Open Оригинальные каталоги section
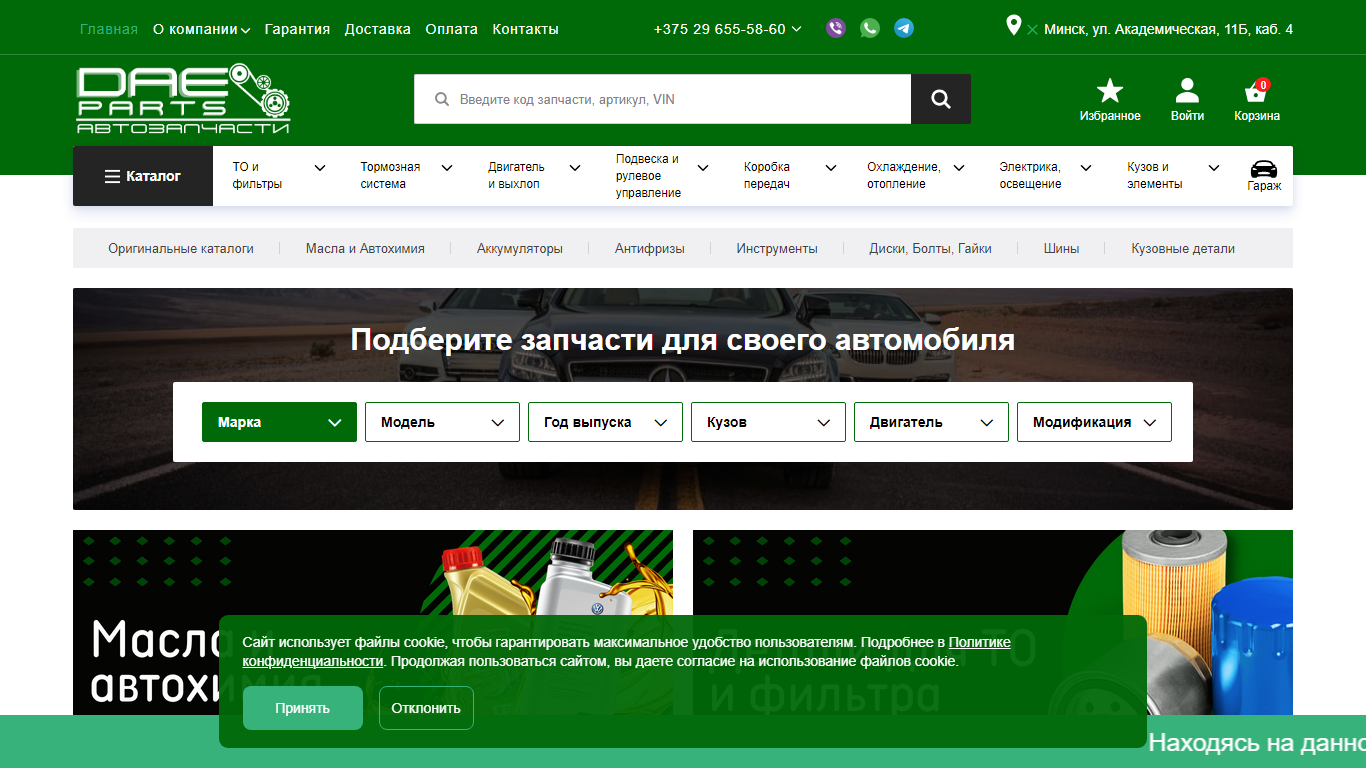Image resolution: width=1366 pixels, height=768 pixels. pyautogui.click(x=181, y=248)
